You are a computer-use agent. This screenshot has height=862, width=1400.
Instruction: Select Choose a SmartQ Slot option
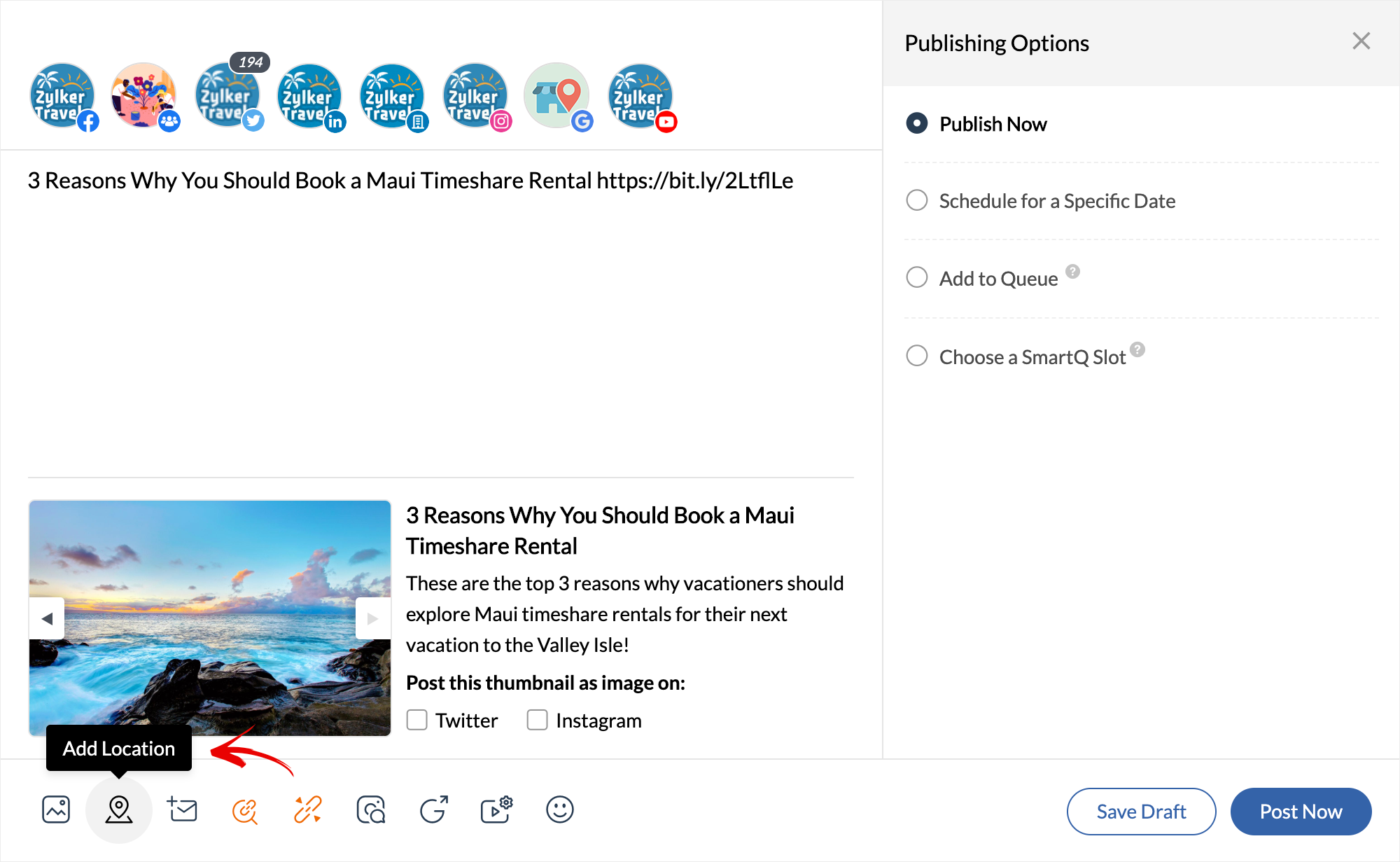pyautogui.click(x=917, y=356)
